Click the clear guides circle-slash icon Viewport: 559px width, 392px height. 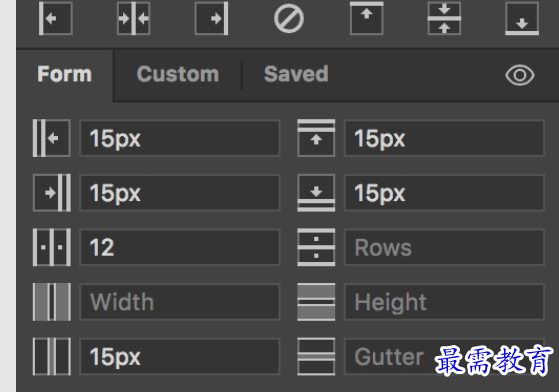pos(289,19)
